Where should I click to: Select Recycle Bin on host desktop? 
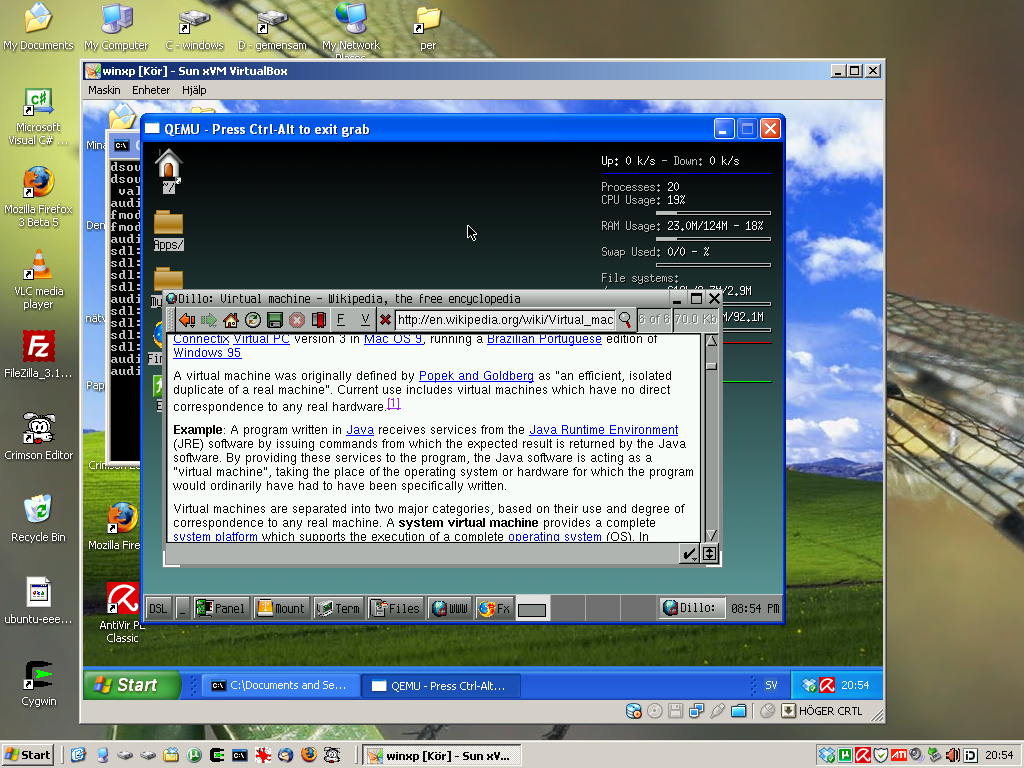[39, 519]
